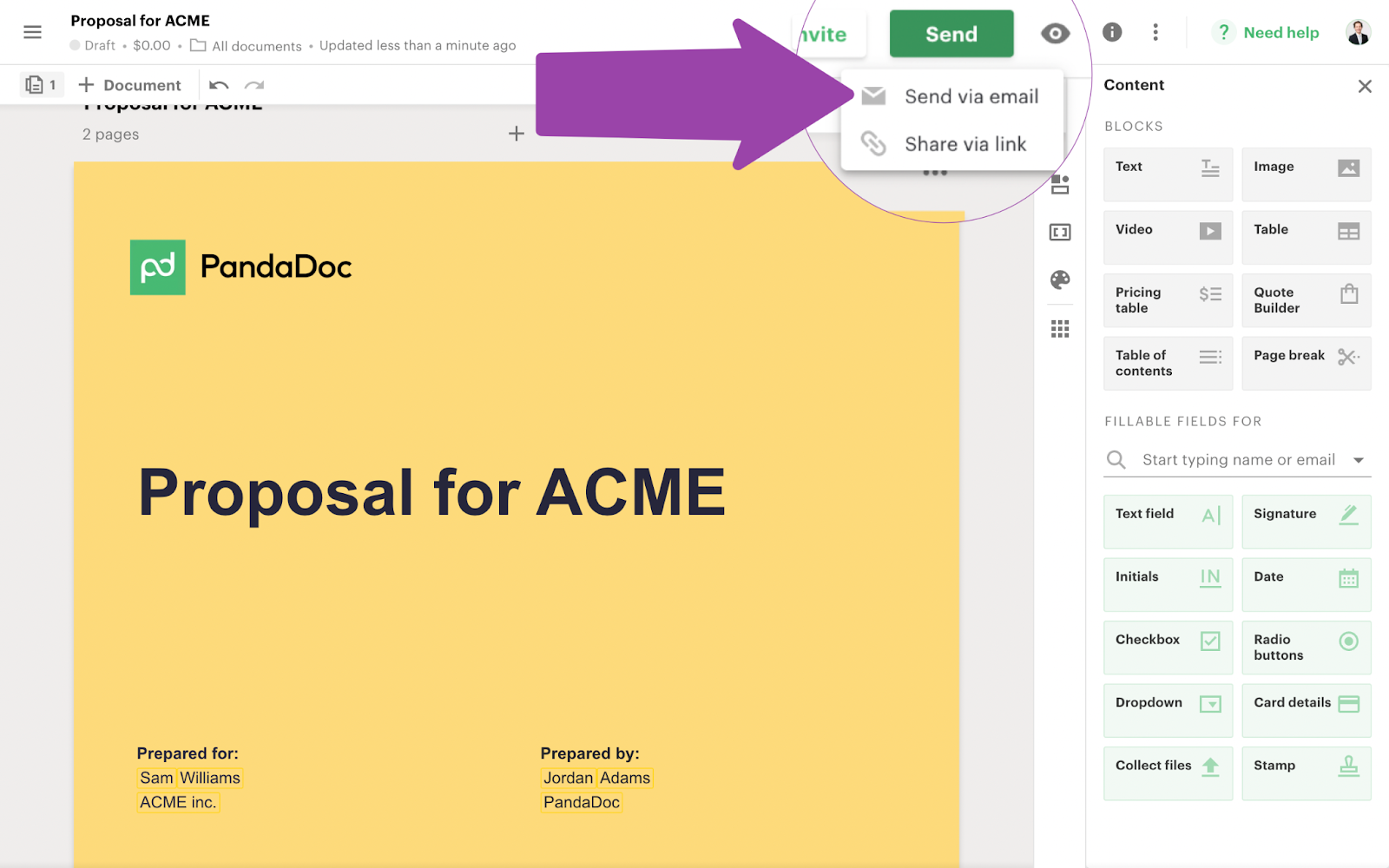Viewport: 1389px width, 868px height.
Task: Expand the recipient dropdown arrow
Action: point(1359,460)
